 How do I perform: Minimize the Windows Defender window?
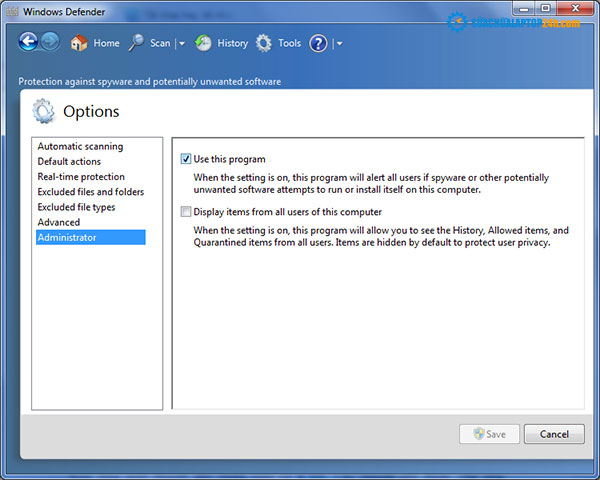pos(524,8)
